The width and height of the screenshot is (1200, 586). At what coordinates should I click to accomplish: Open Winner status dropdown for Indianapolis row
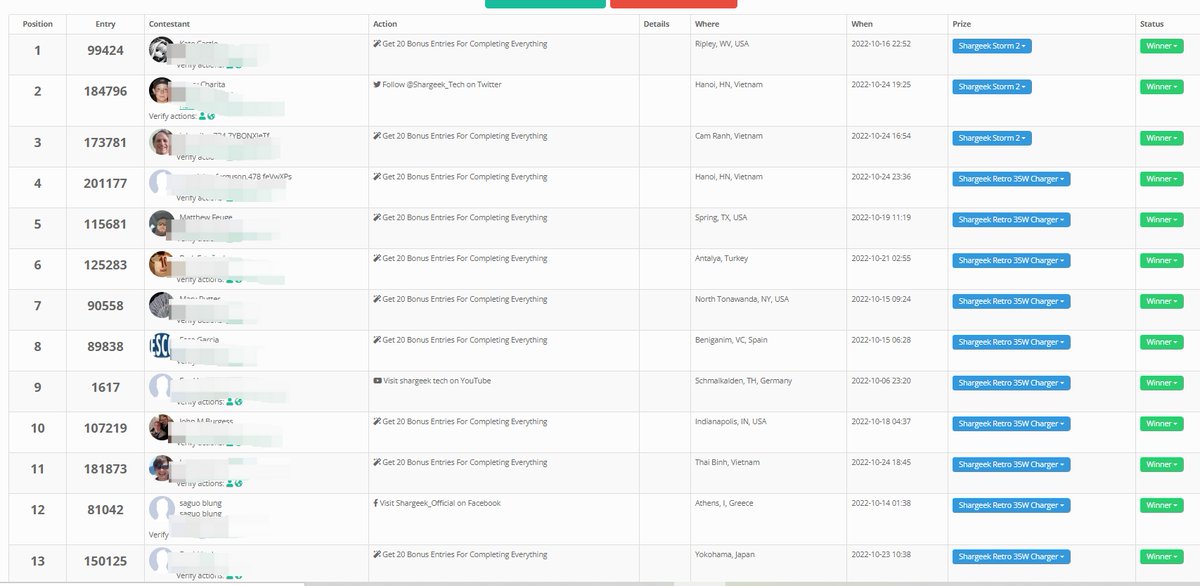click(1161, 424)
